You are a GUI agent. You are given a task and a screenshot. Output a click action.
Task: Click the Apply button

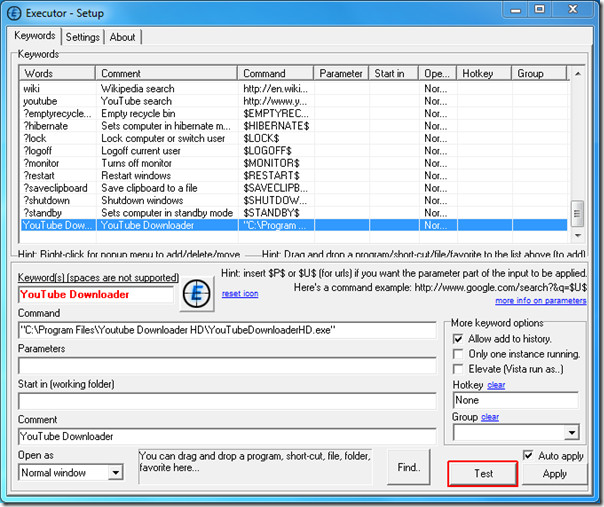[554, 473]
